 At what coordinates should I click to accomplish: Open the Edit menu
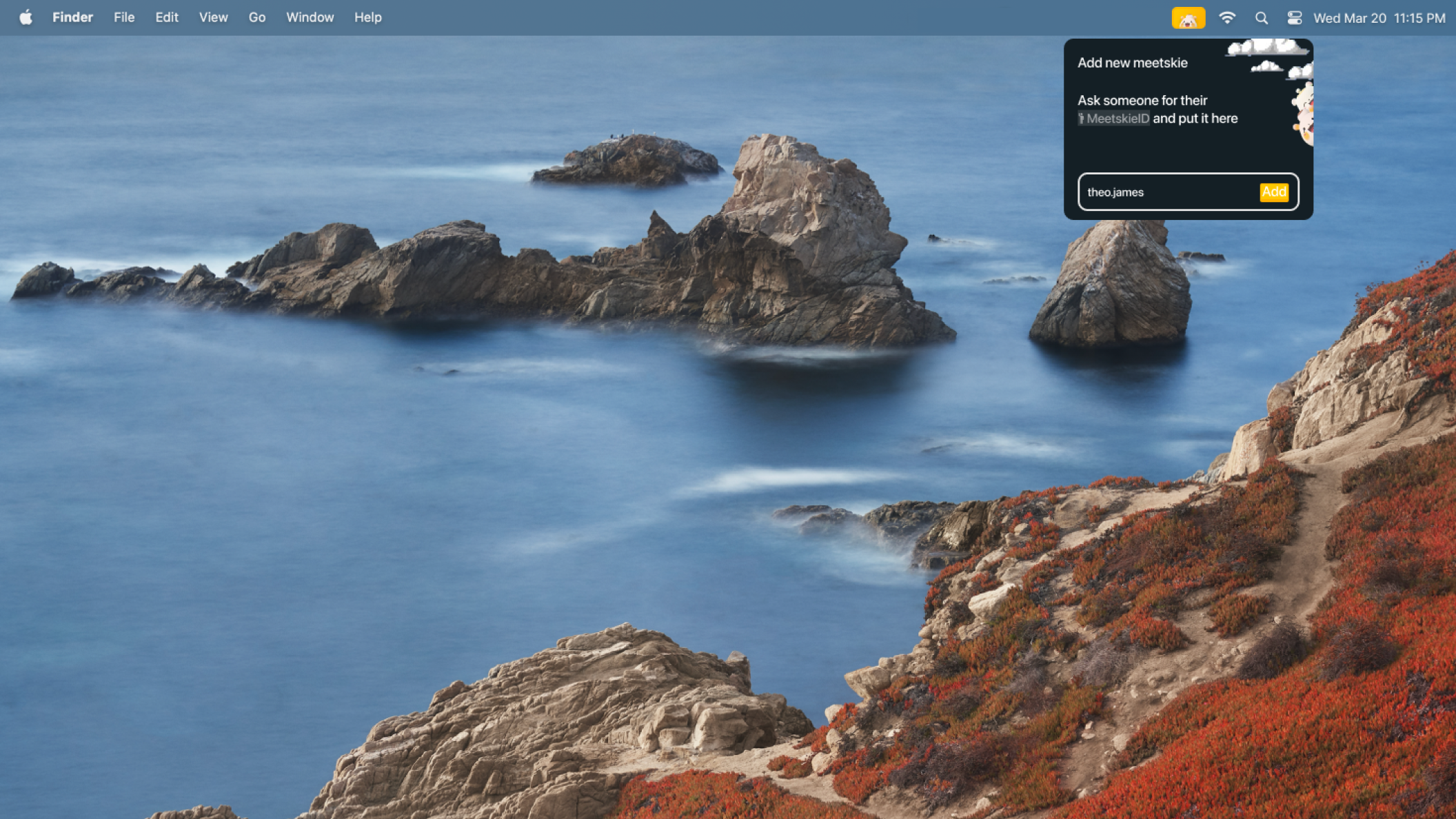coord(166,17)
